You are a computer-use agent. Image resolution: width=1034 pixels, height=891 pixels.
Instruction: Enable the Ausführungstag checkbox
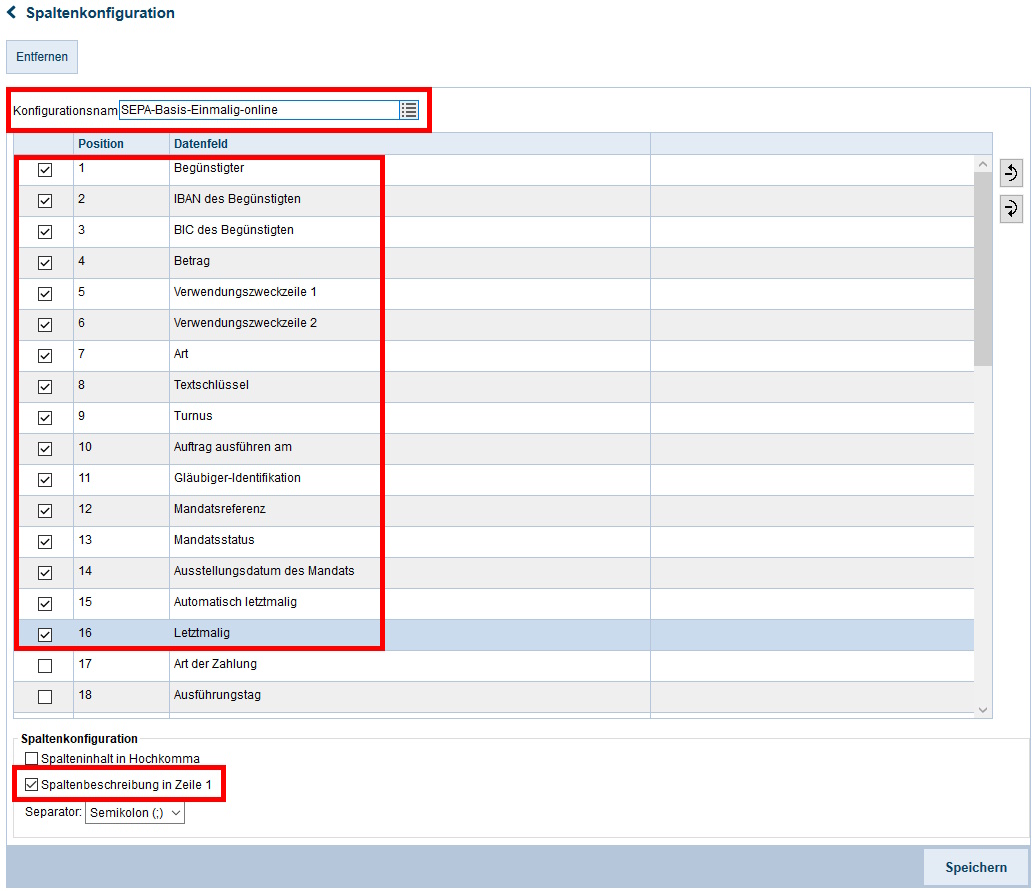click(x=45, y=697)
